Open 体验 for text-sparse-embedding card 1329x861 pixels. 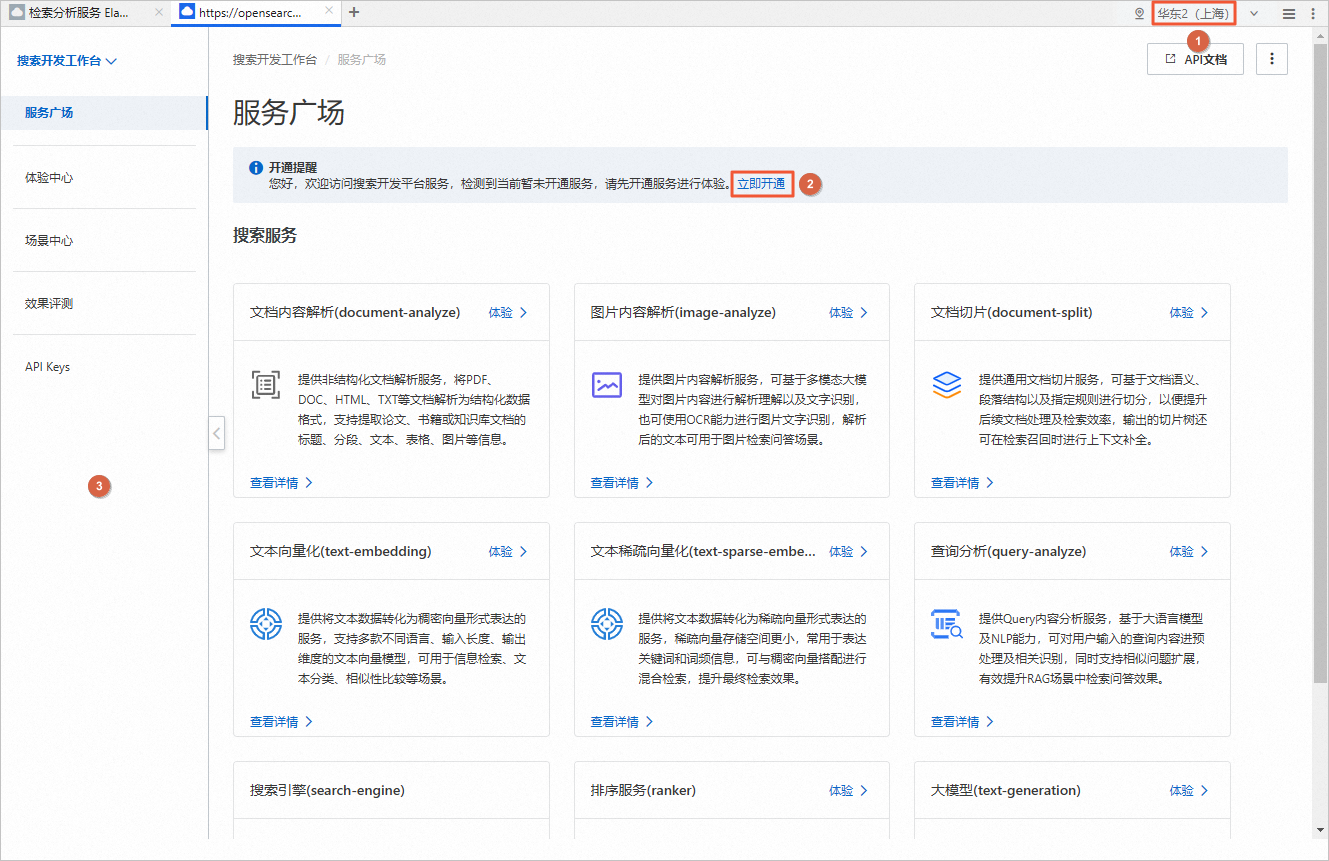click(x=849, y=552)
